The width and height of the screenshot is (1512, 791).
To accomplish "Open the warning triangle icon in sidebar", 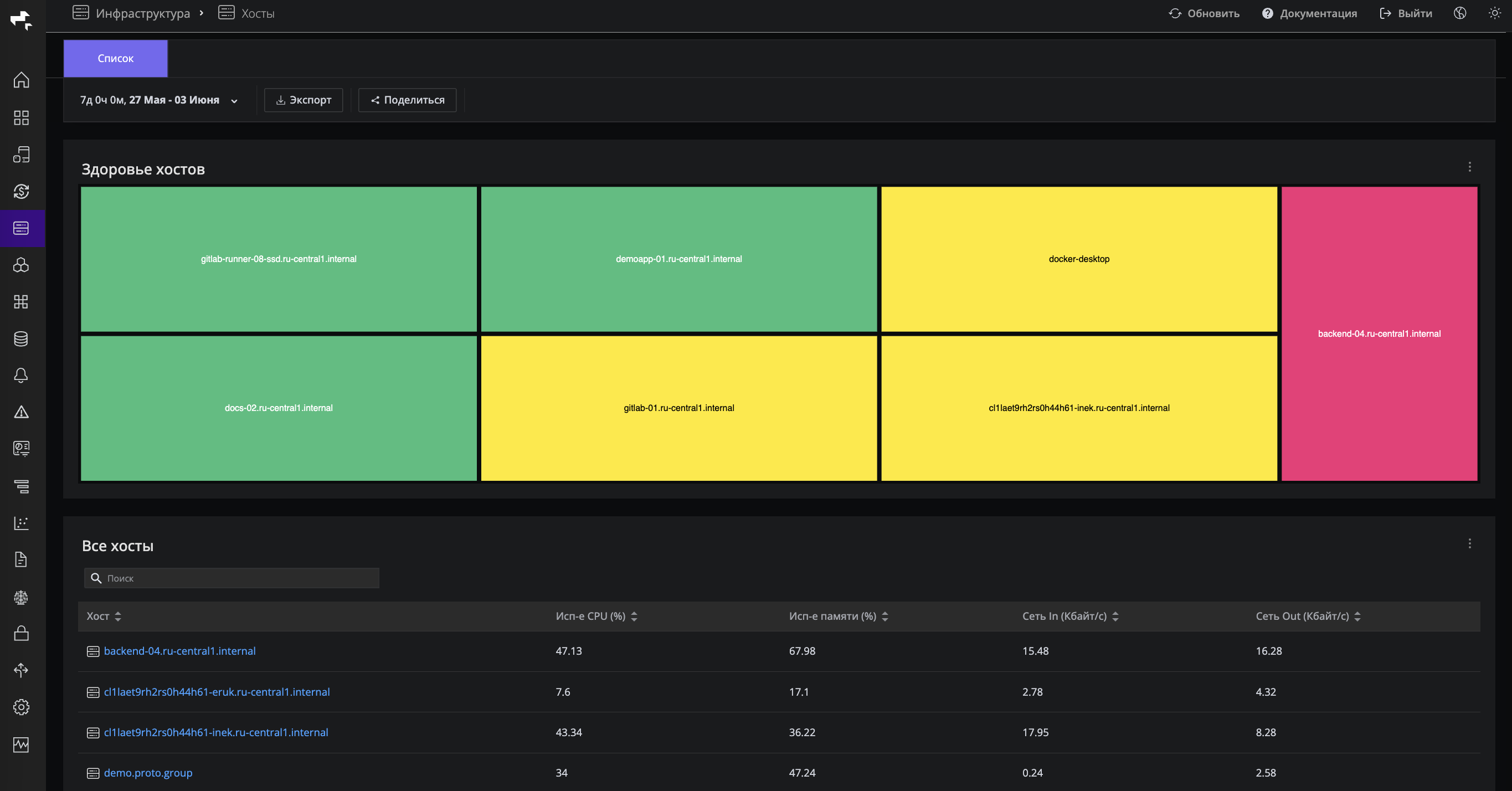I will [21, 412].
